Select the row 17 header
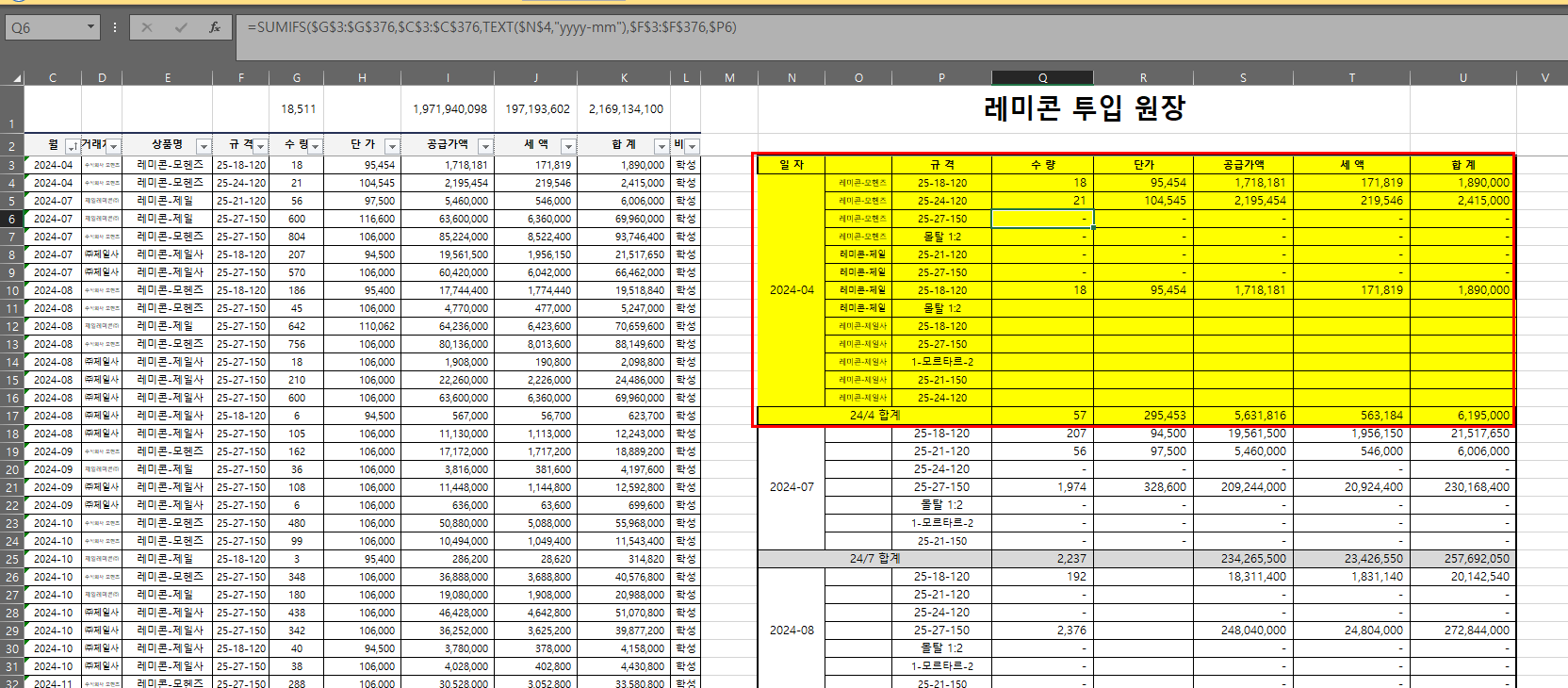Screen dimensions: 1568x688 pyautogui.click(x=12, y=416)
